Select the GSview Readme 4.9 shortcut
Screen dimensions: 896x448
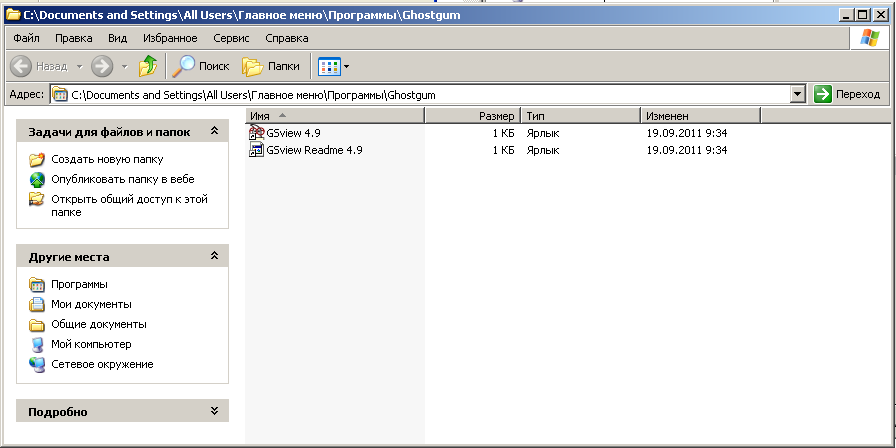pyautogui.click(x=314, y=150)
